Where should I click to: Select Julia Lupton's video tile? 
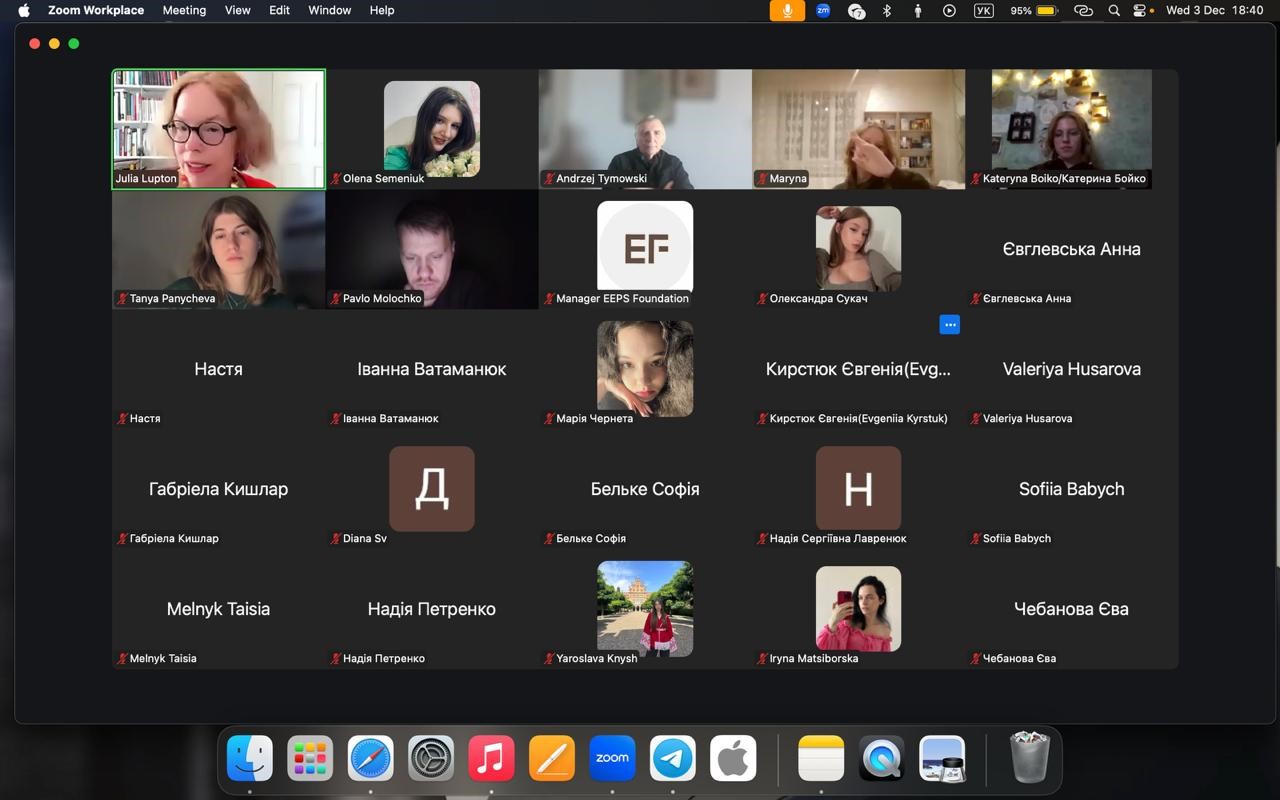[219, 129]
